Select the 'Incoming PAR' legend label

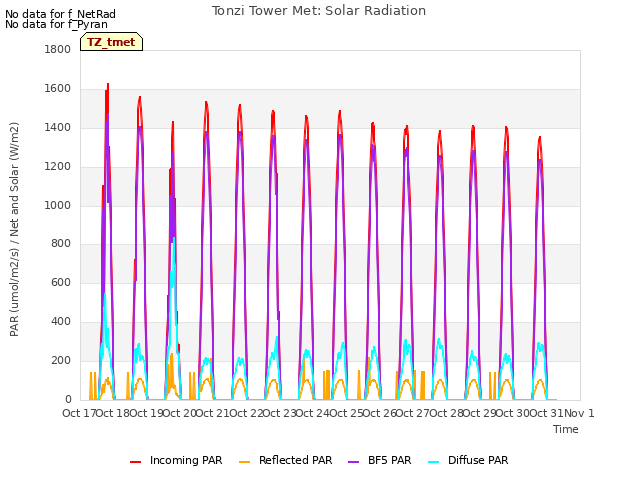[186, 460]
